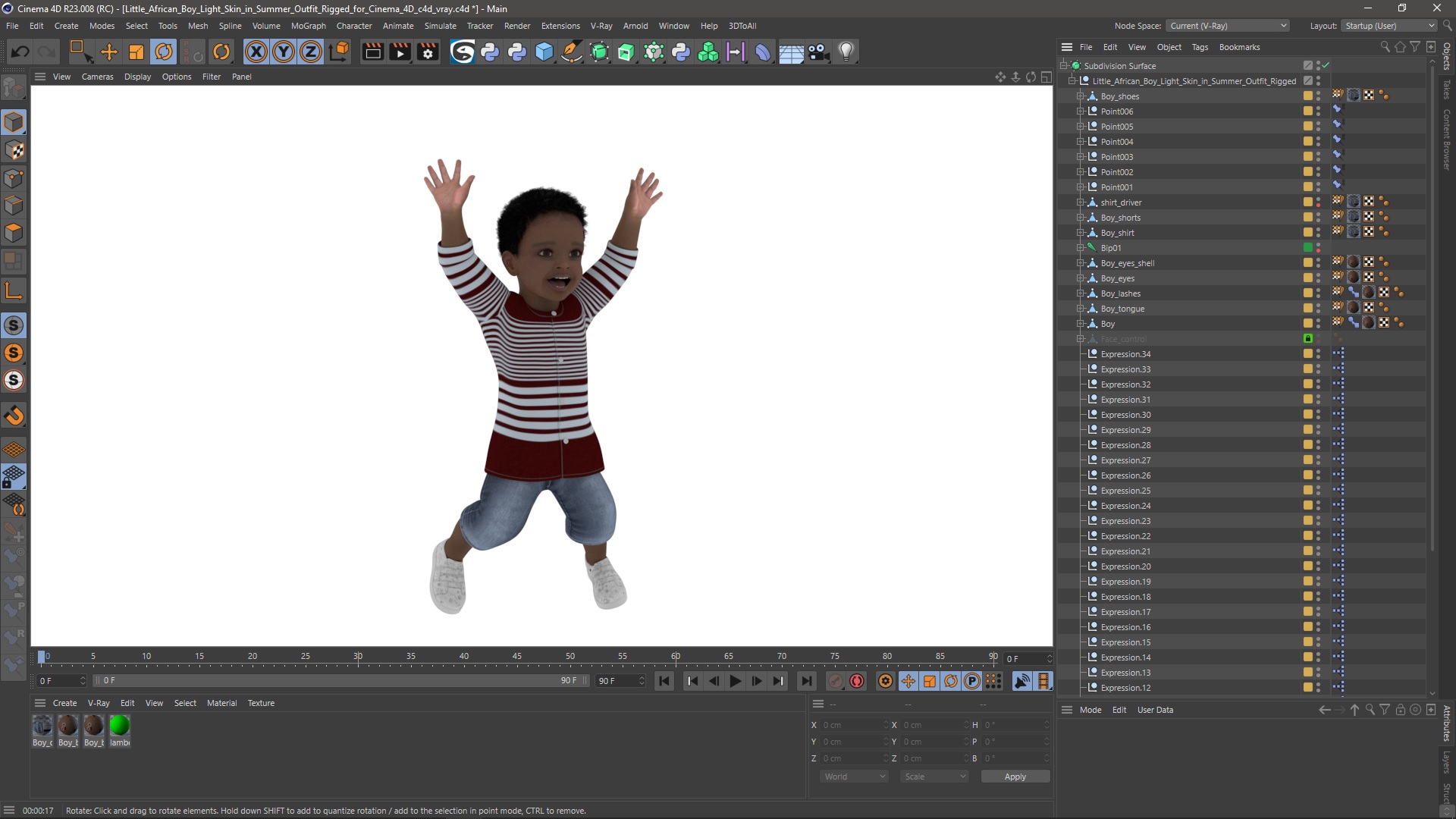The image size is (1456, 819).
Task: Select the Scale tool
Action: 136,52
